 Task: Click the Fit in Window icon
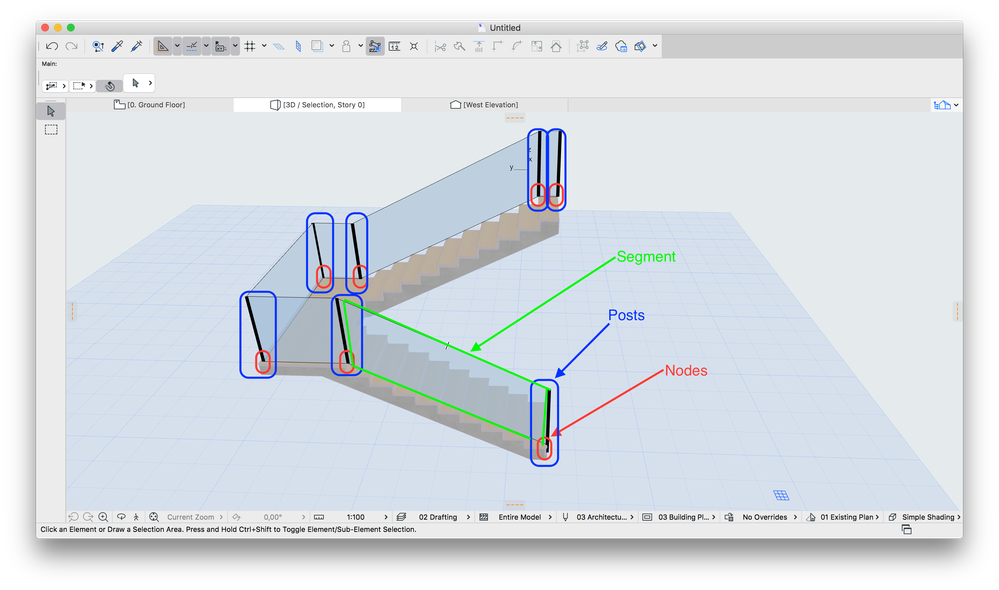[x=154, y=518]
